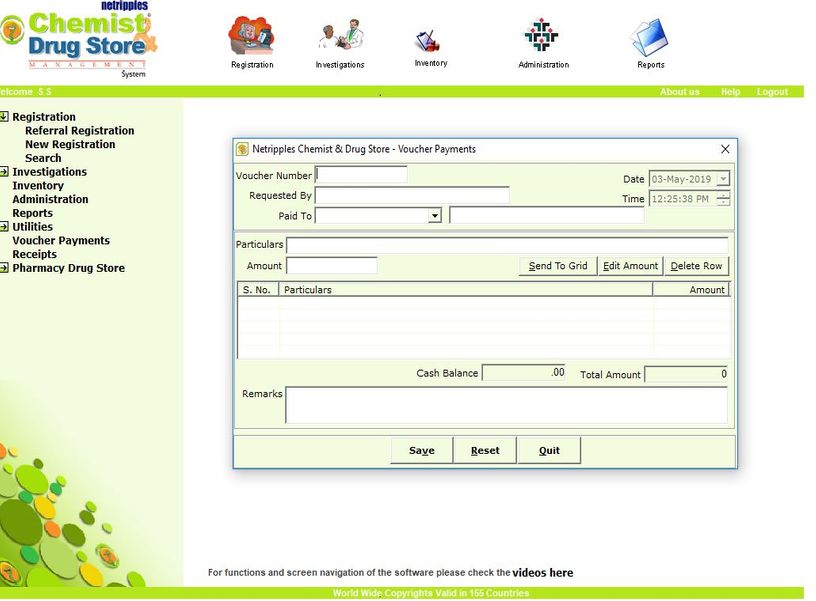
Task: Click the Logout link
Action: 772,92
